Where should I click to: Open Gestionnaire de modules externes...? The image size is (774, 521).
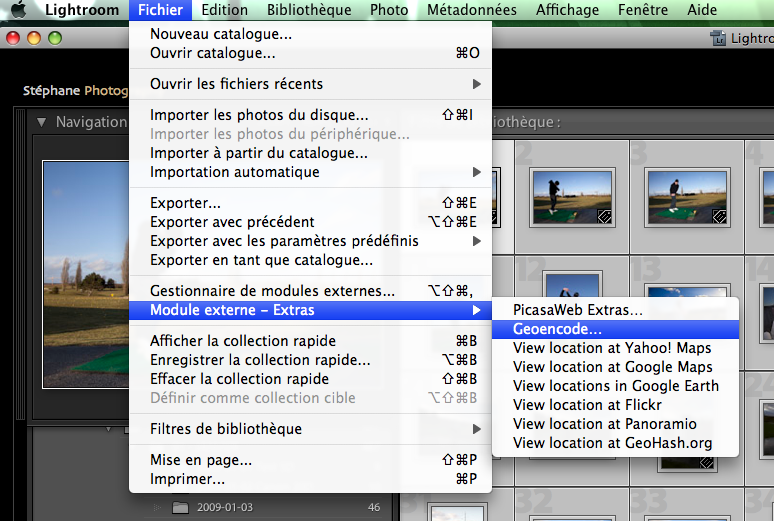point(310,291)
